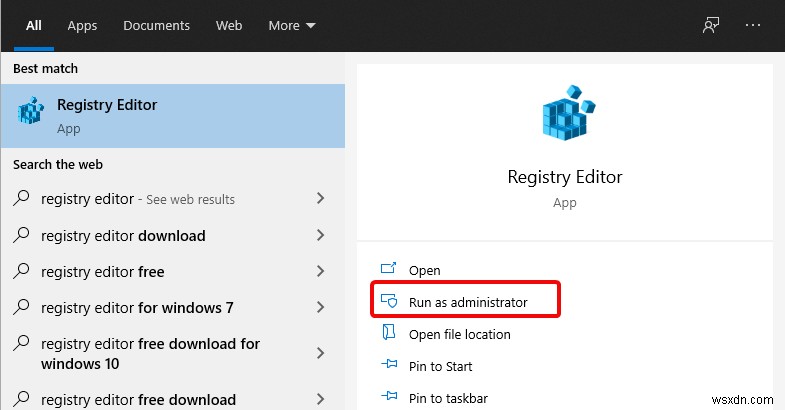The height and width of the screenshot is (410, 785).
Task: Select Registry Editor best match result
Action: click(x=173, y=116)
